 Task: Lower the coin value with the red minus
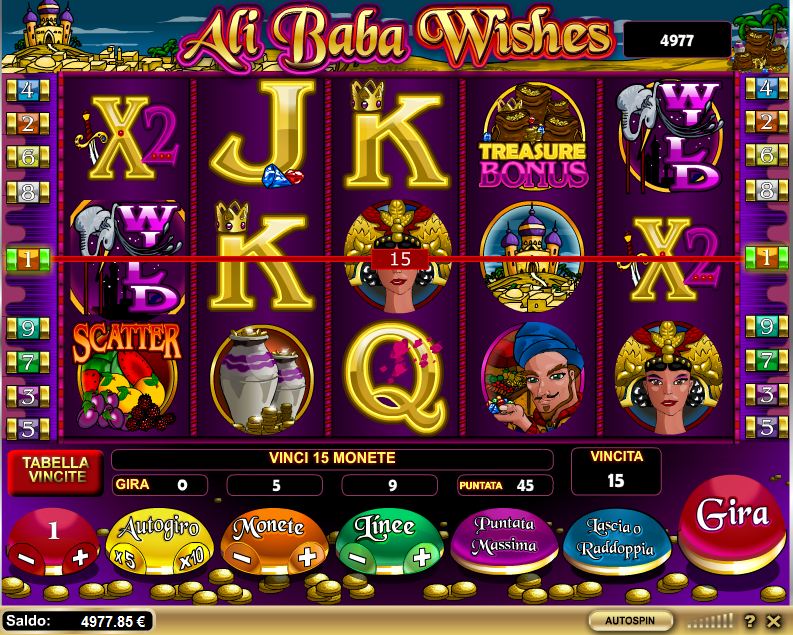[27, 558]
